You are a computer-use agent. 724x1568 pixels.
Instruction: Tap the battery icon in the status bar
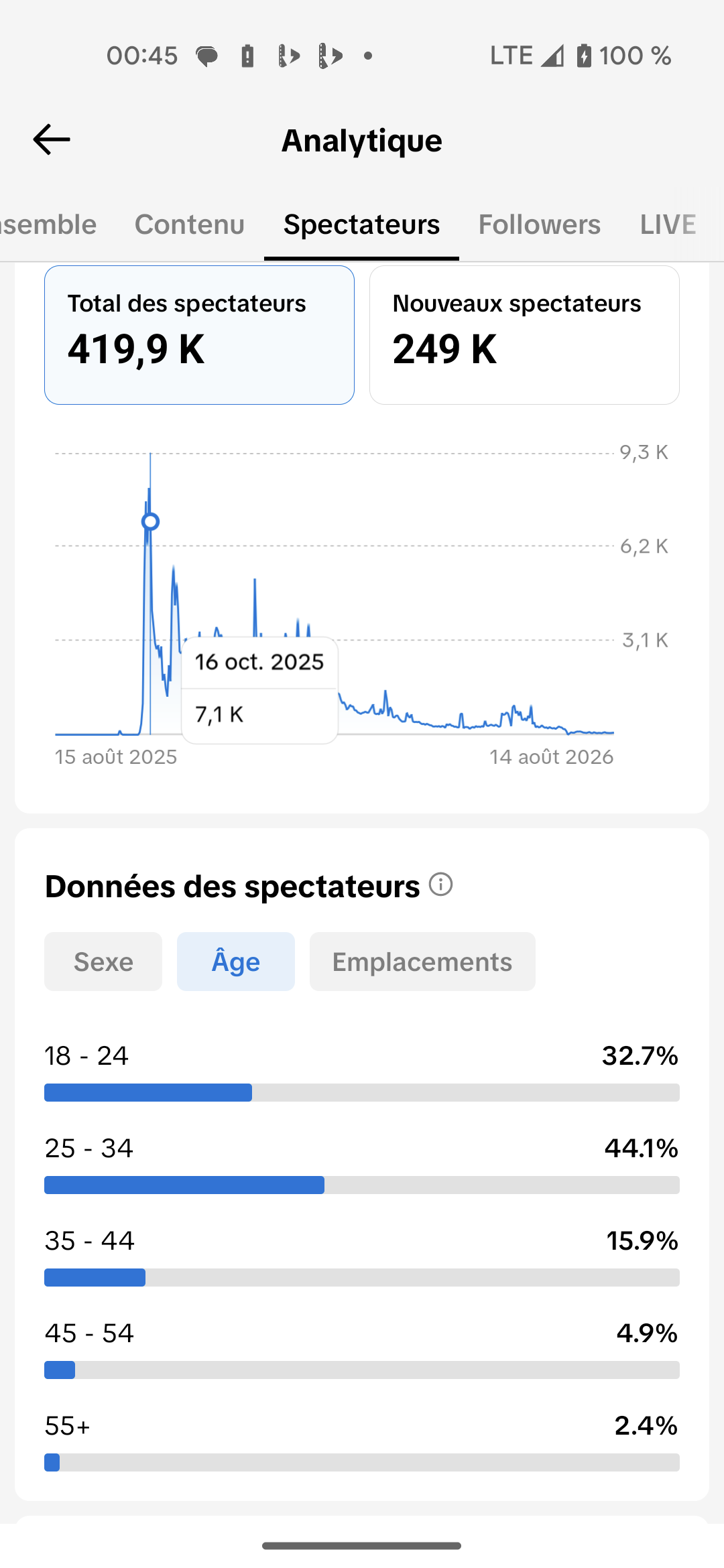[584, 56]
